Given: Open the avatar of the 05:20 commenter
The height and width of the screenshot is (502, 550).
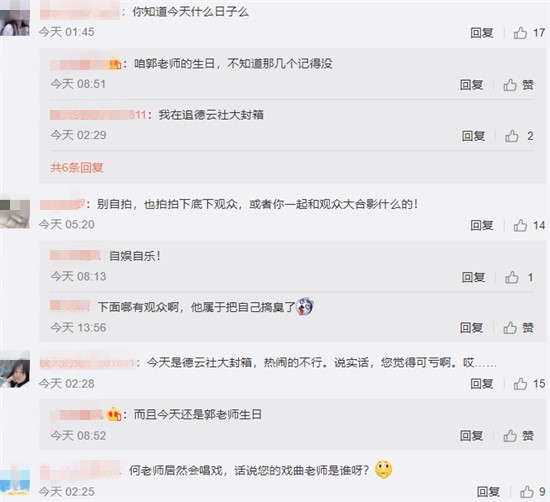Looking at the screenshot, I should click(15, 214).
